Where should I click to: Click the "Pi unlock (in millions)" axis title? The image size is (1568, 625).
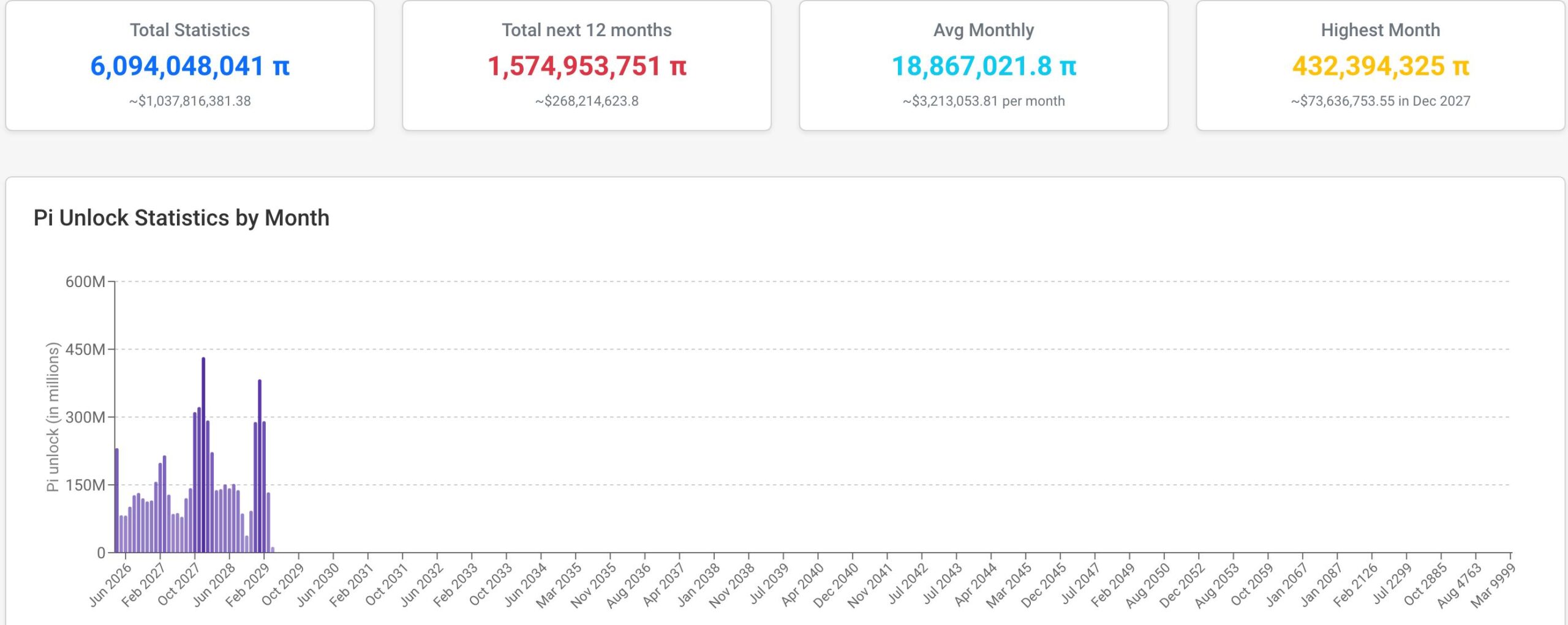tap(53, 417)
